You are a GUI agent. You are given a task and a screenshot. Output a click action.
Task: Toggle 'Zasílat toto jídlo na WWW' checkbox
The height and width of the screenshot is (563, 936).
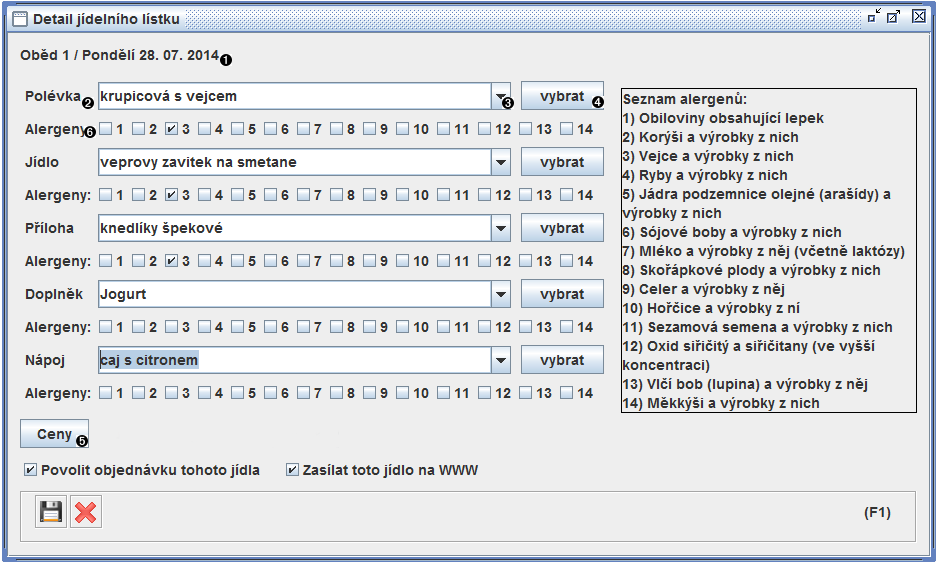[x=293, y=470]
